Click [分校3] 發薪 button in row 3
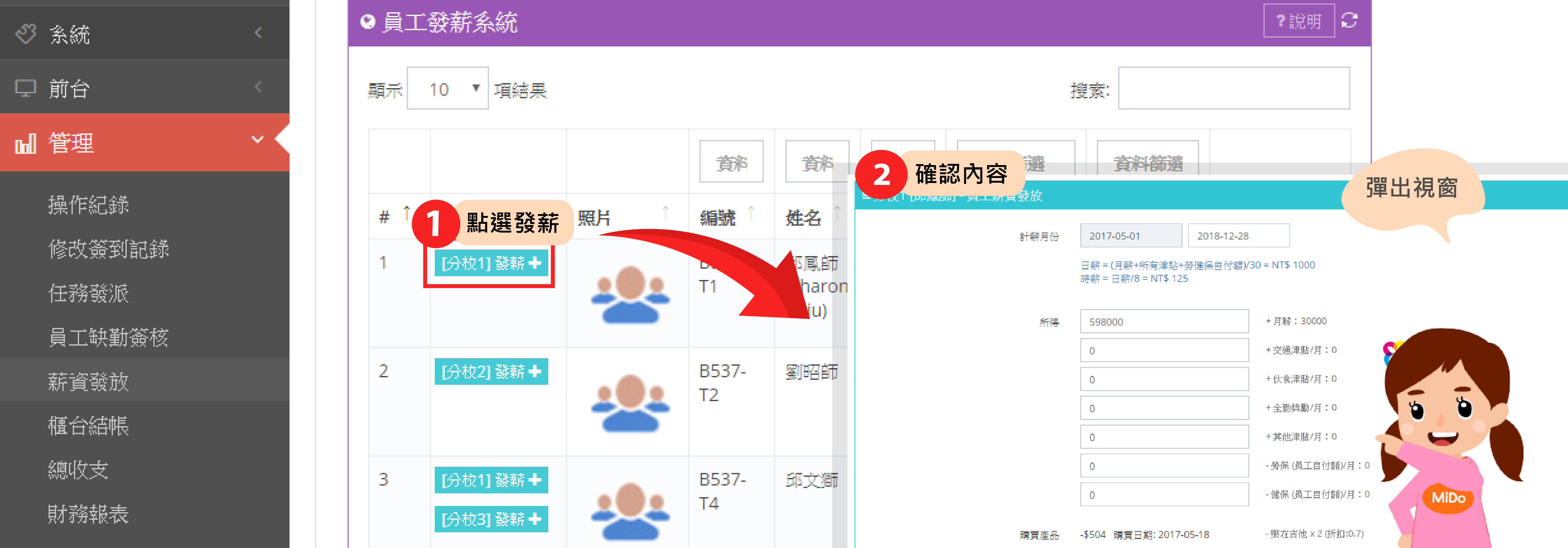1568x548 pixels. (491, 519)
